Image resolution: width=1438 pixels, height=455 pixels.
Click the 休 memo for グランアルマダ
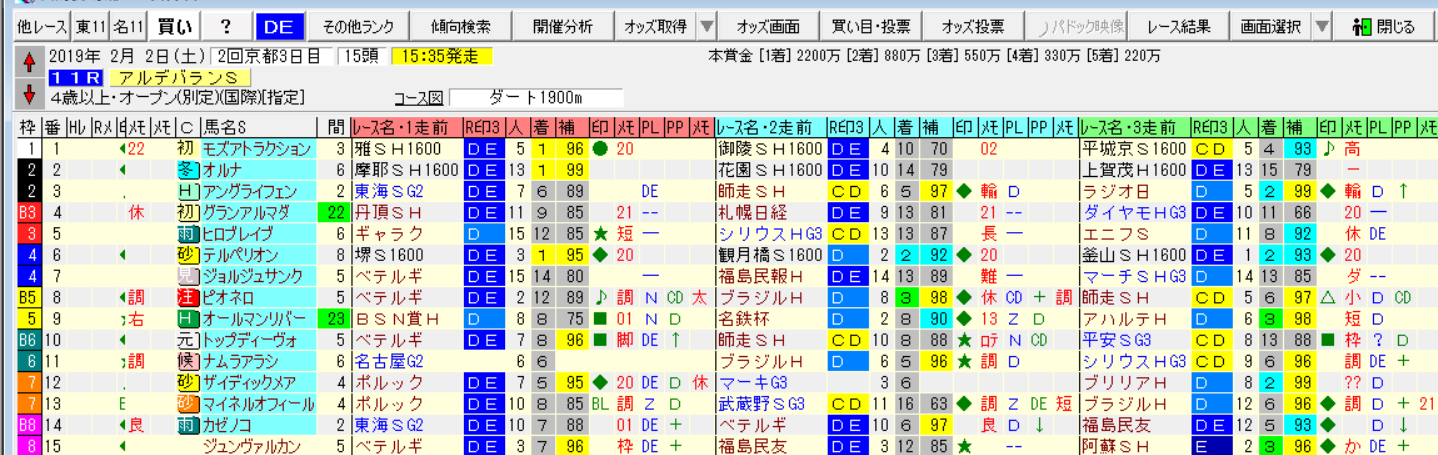coord(136,212)
